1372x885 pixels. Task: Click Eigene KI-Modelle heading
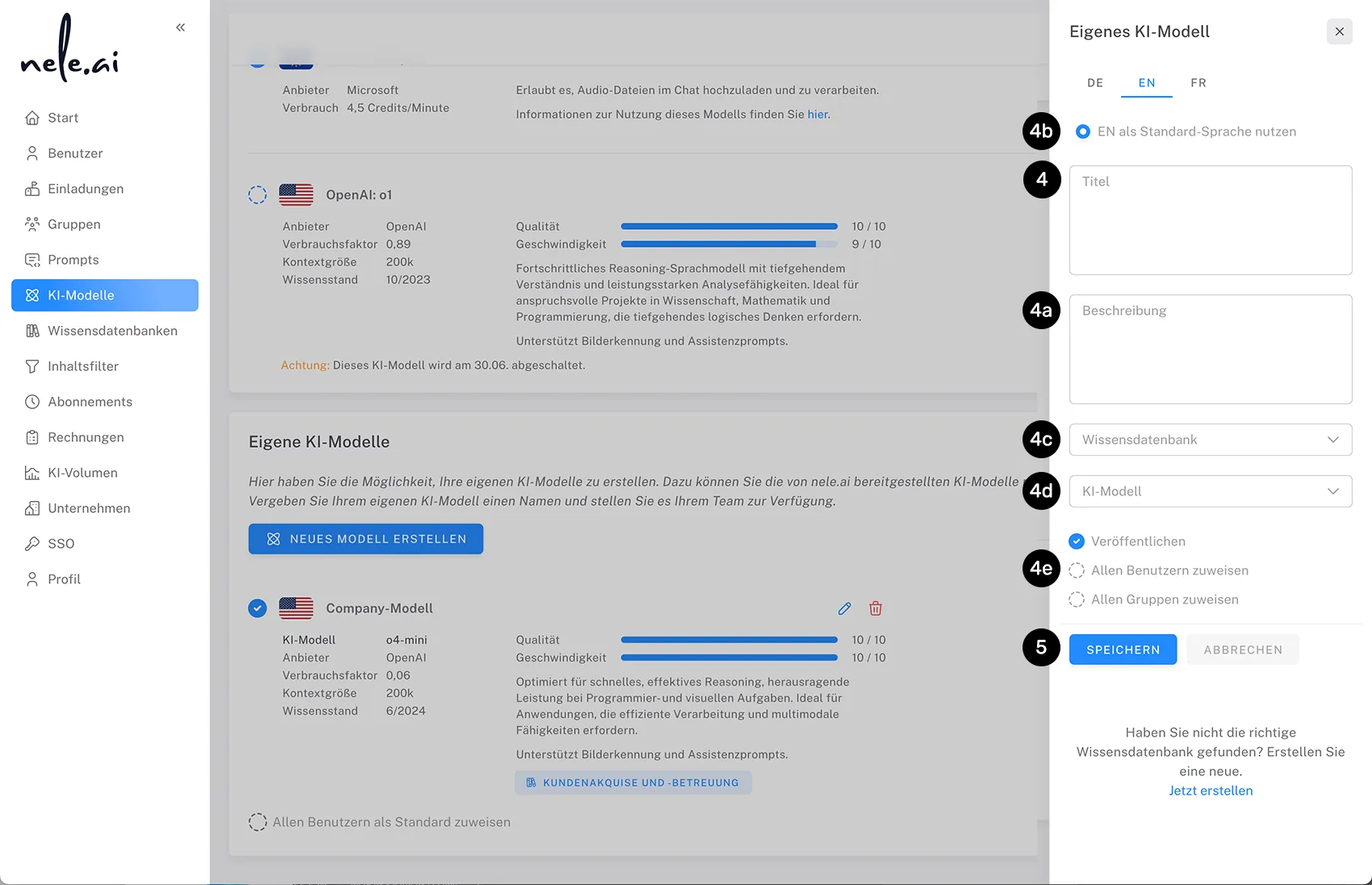point(319,442)
